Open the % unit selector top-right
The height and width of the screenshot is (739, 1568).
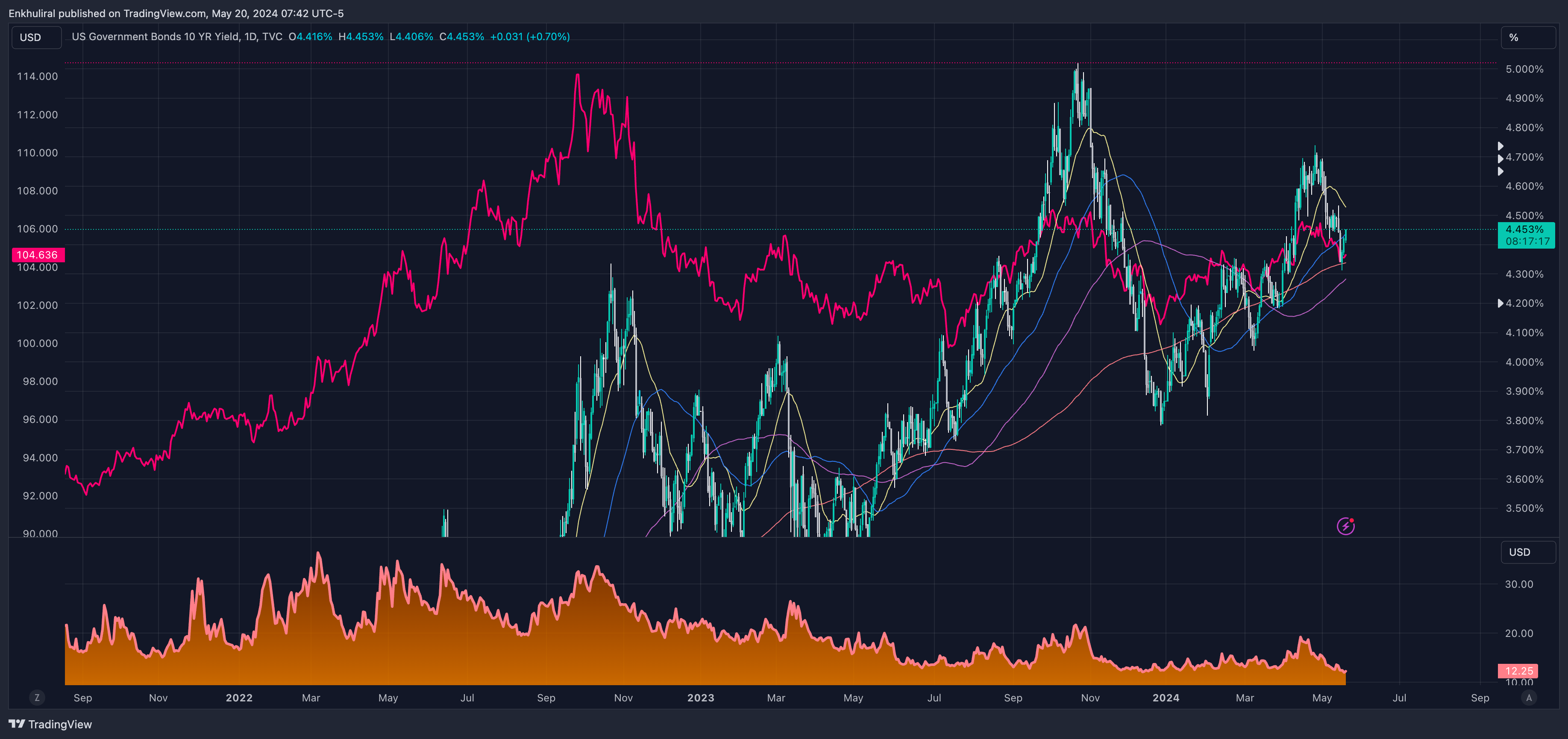pos(1528,38)
